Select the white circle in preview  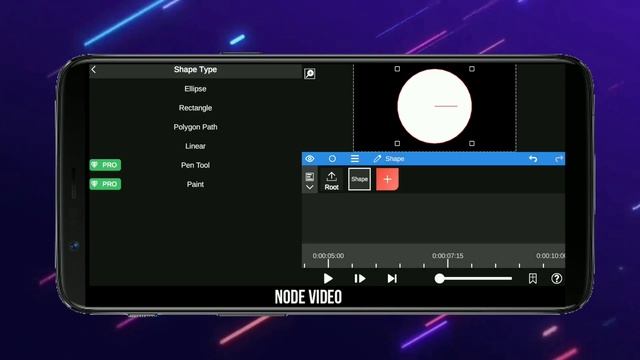pos(435,106)
